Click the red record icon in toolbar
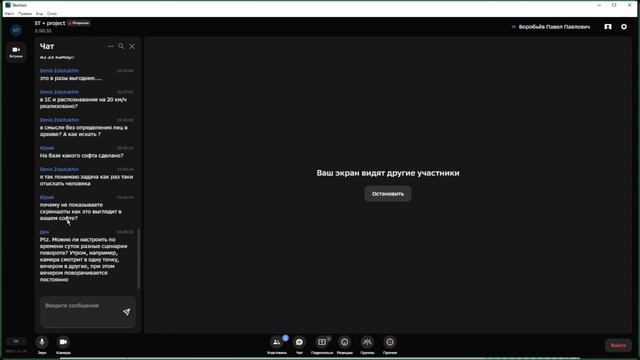This screenshot has height=360, width=640. tap(390, 342)
